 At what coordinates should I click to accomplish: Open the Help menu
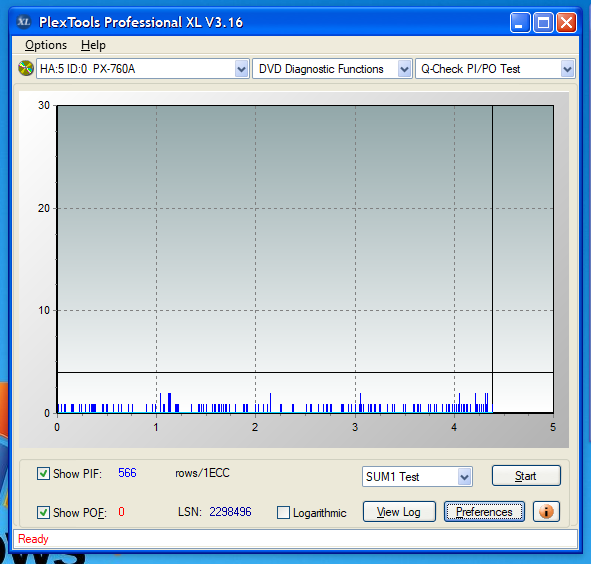pyautogui.click(x=93, y=45)
